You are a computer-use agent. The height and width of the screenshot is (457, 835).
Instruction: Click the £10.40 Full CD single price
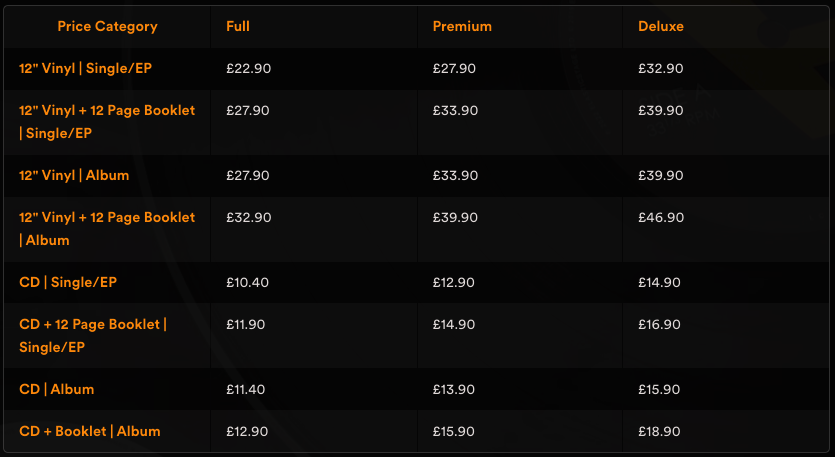pyautogui.click(x=248, y=283)
